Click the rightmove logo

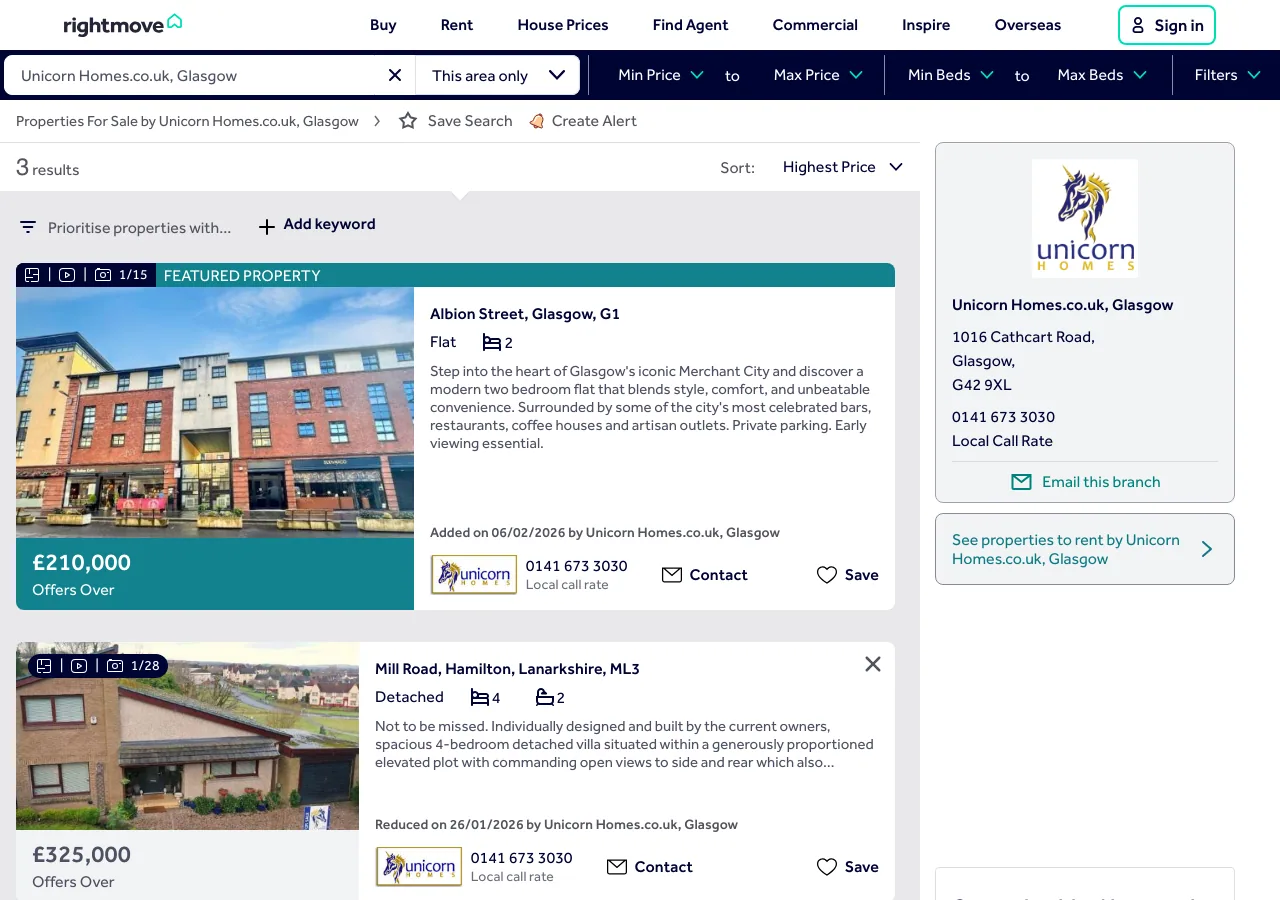pos(122,25)
